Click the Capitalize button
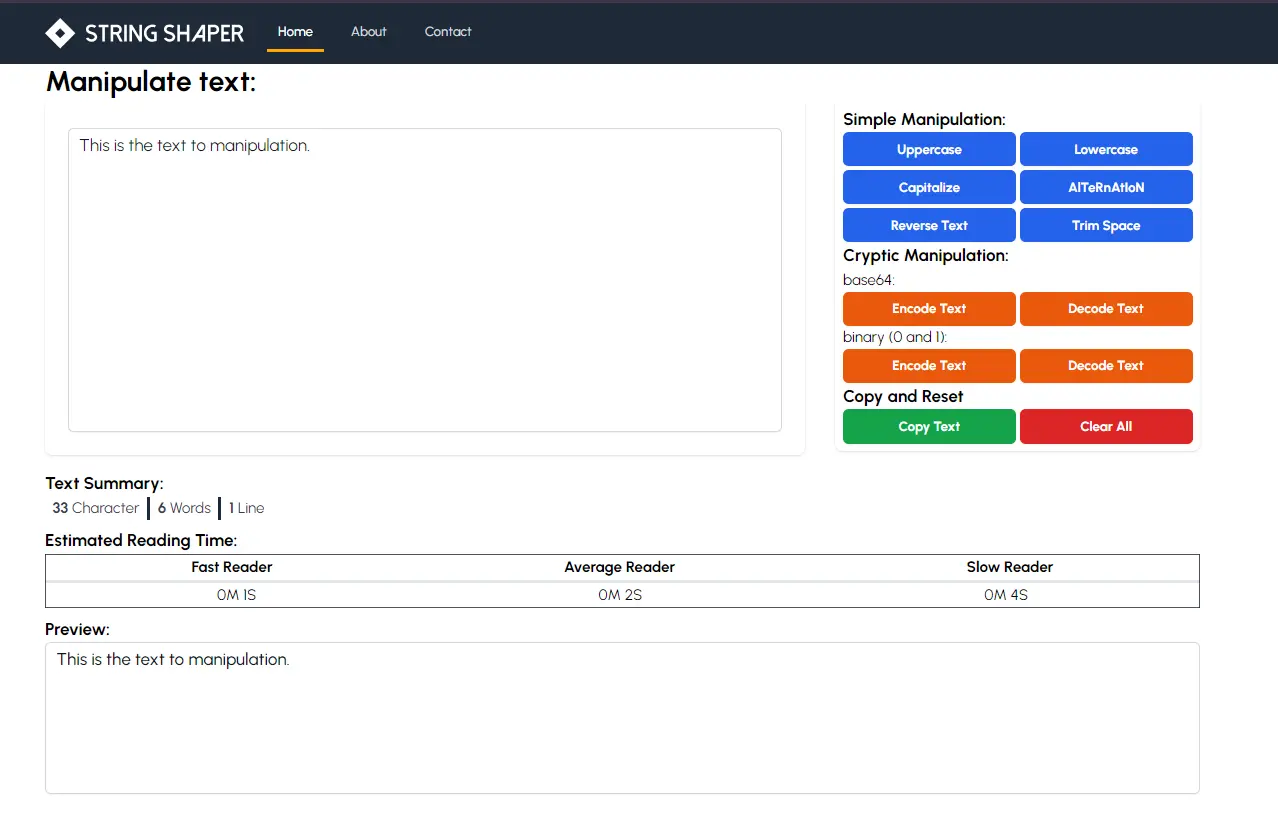 pos(929,187)
